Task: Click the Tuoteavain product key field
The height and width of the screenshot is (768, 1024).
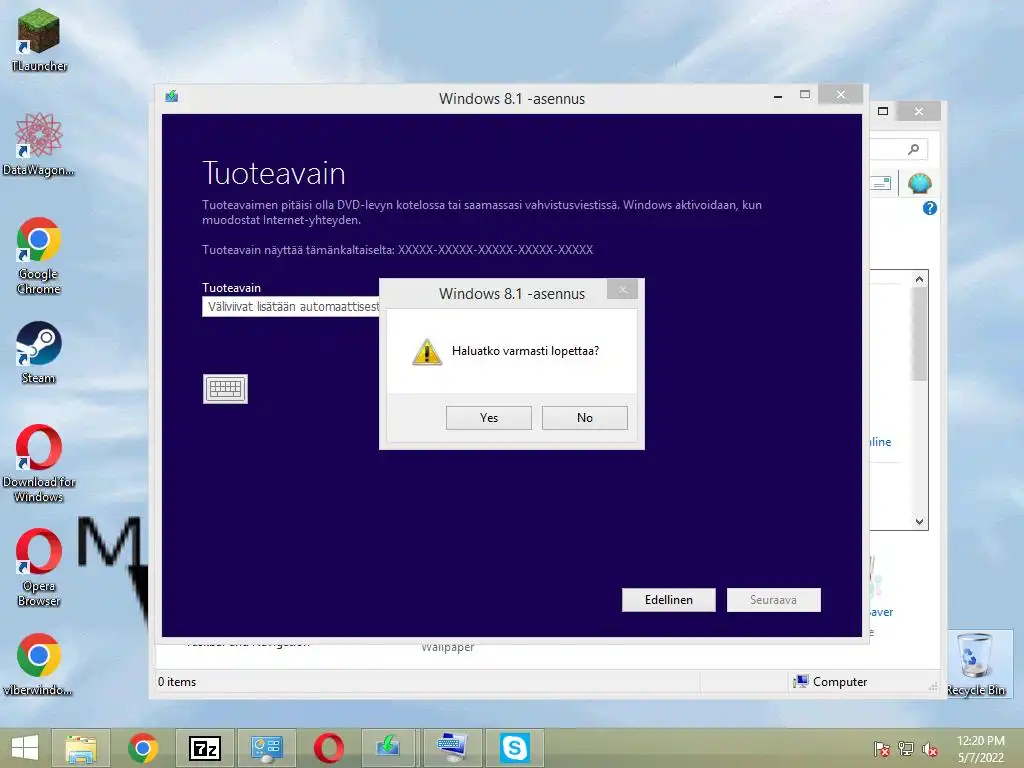Action: click(291, 307)
